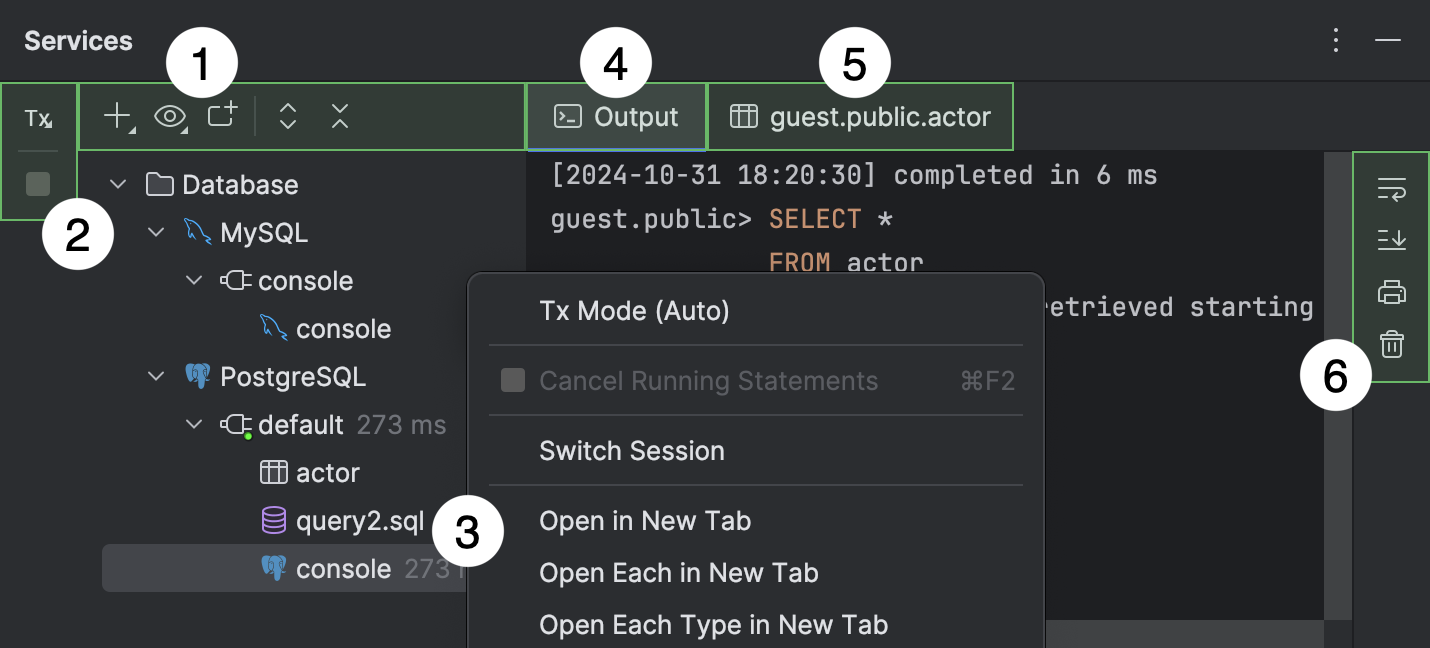1430x648 pixels.
Task: Open the View Options eye icon
Action: coord(171,117)
